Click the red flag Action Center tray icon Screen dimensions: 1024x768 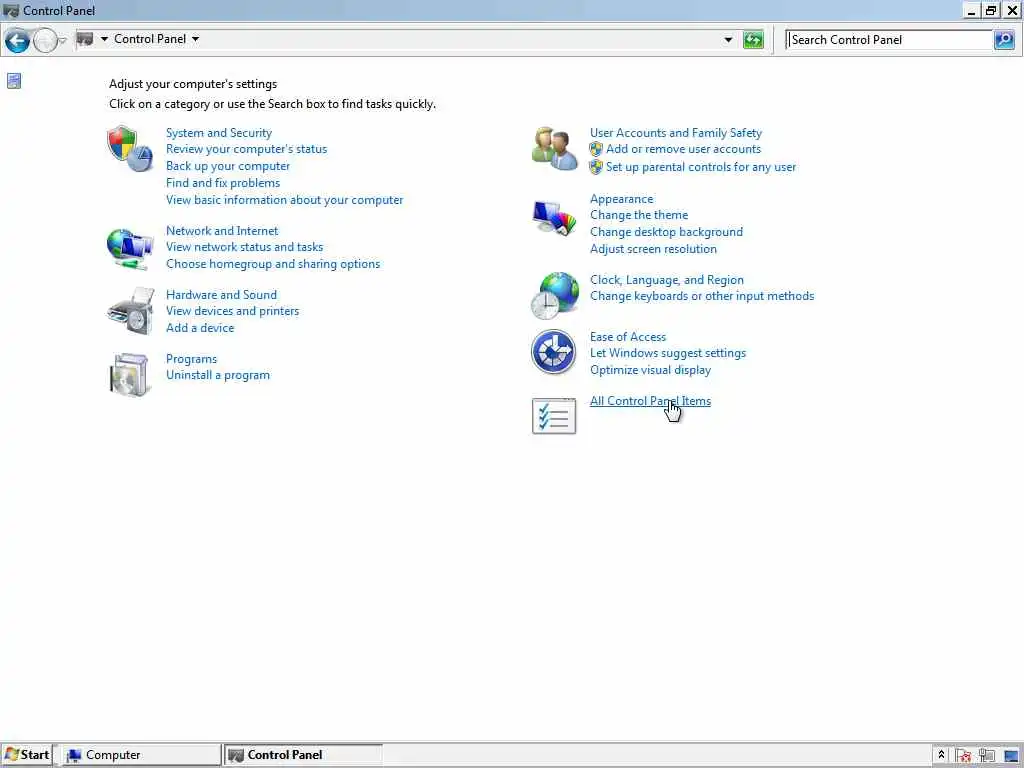tap(963, 756)
